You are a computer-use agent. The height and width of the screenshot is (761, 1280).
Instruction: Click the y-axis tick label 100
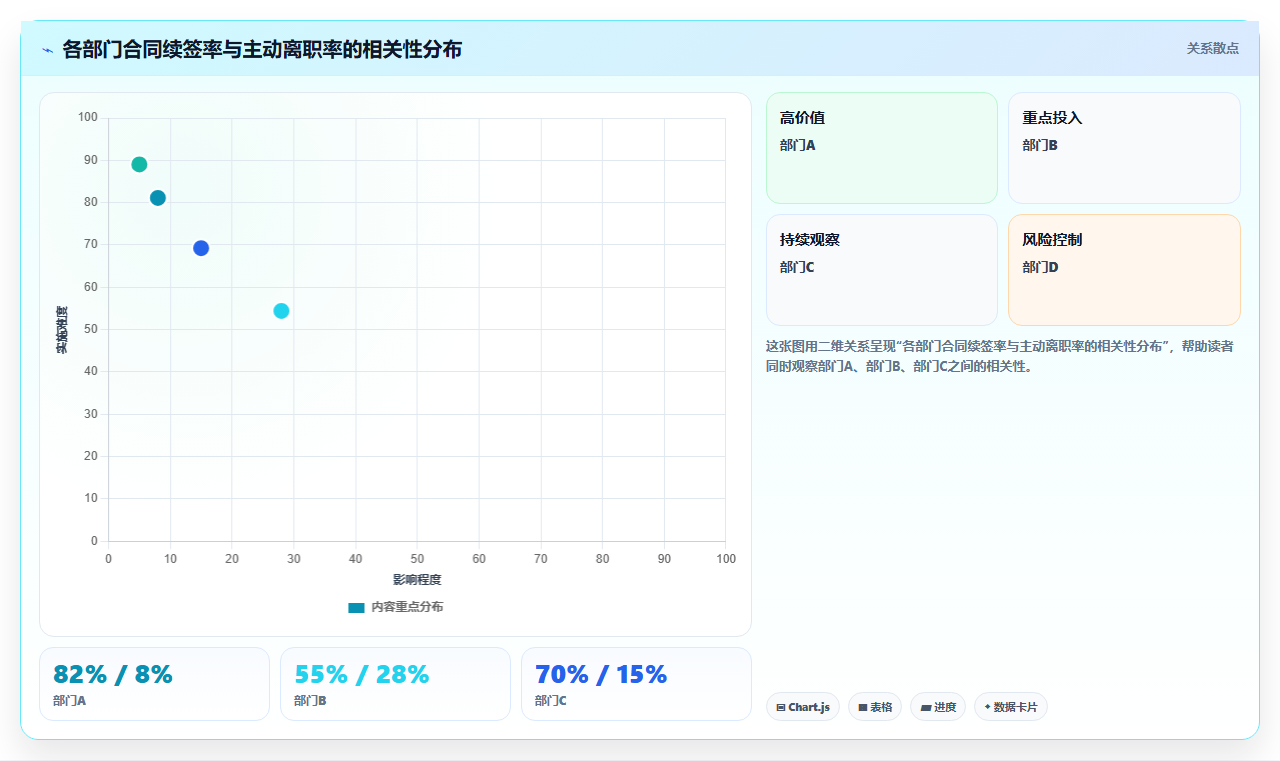[88, 118]
